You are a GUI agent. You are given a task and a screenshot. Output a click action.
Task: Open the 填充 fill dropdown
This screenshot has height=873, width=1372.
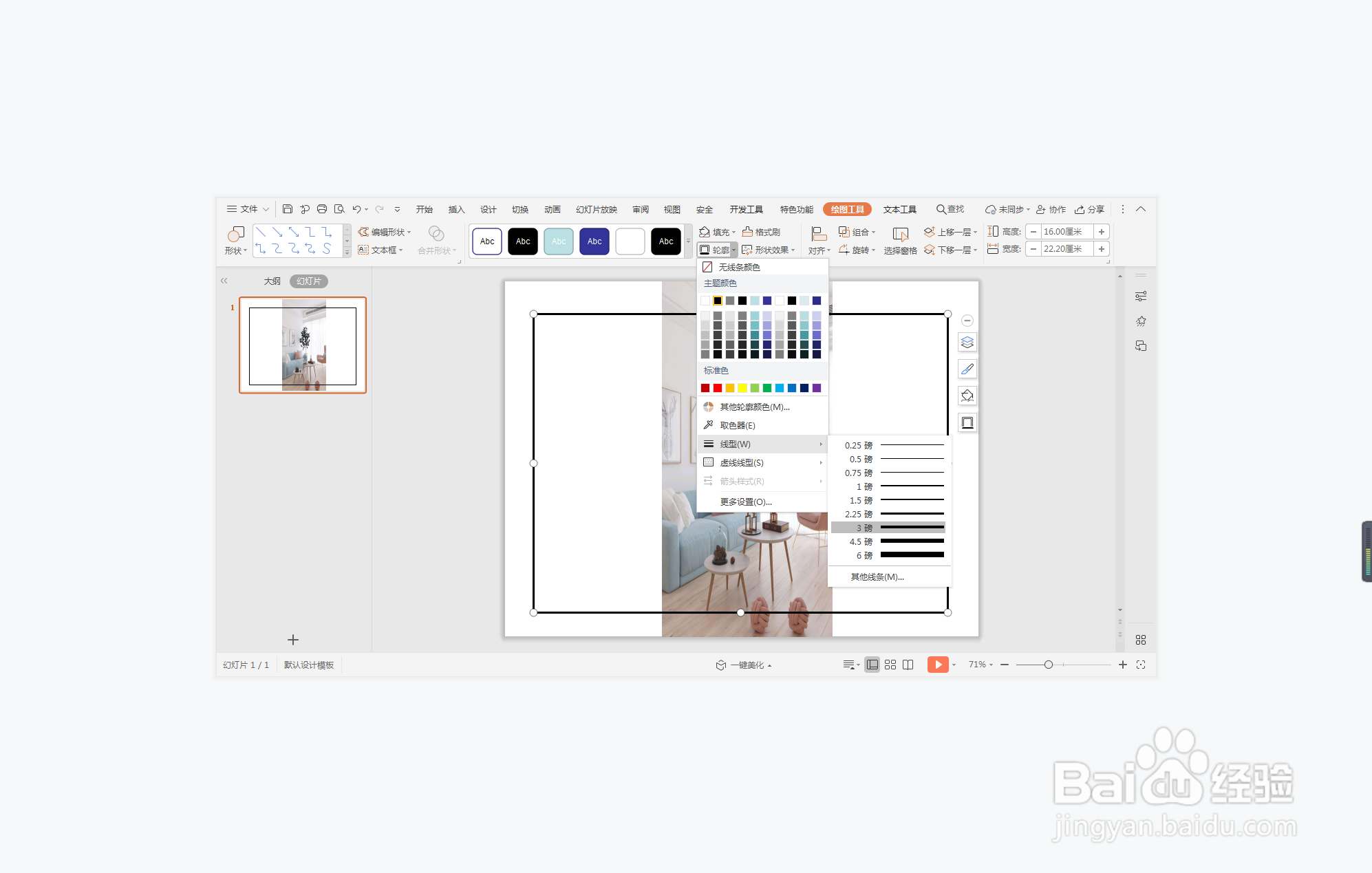click(718, 232)
